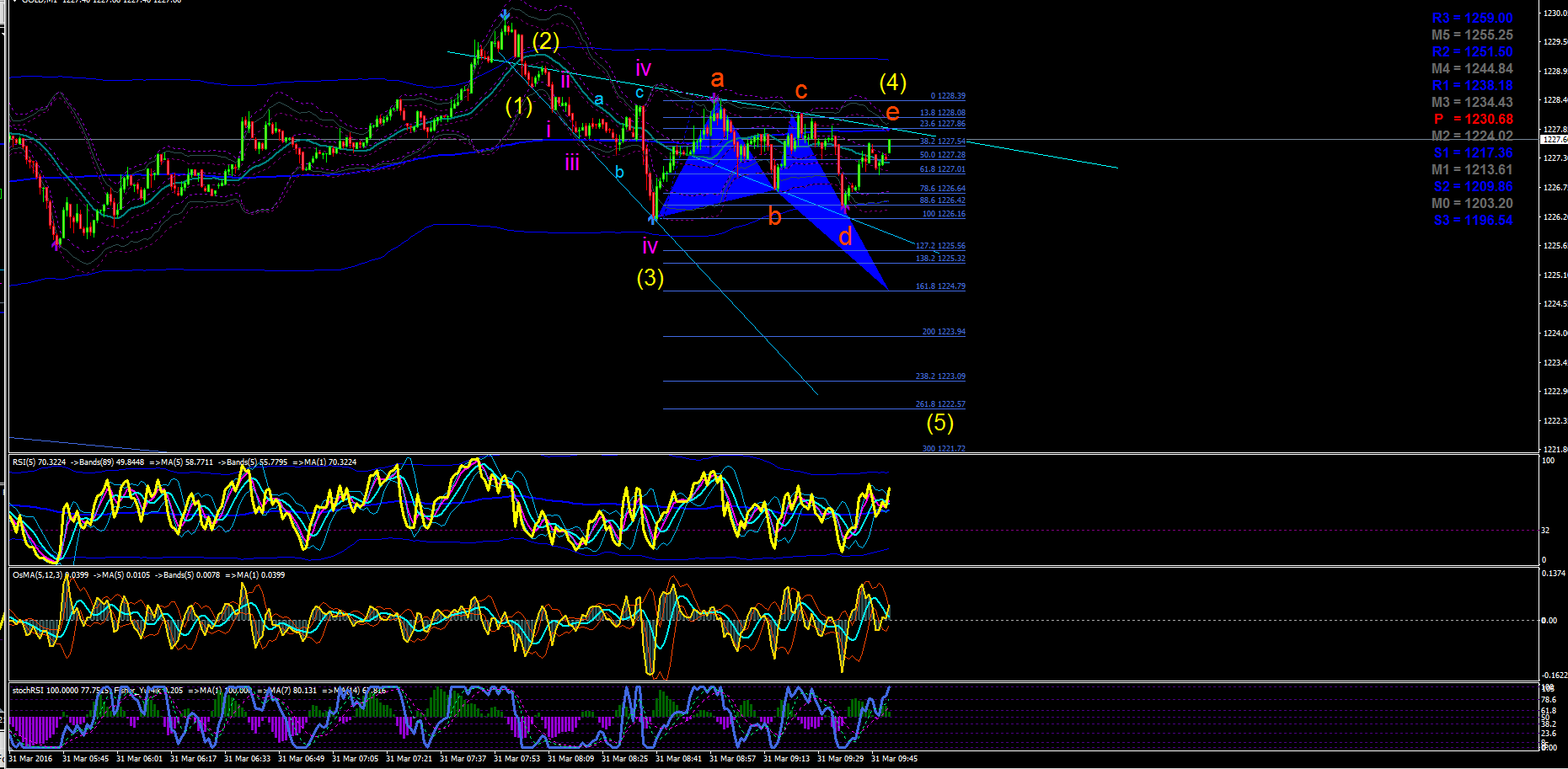Click the orange wave e label
Viewport: 1568px width, 769px height.
[x=892, y=112]
